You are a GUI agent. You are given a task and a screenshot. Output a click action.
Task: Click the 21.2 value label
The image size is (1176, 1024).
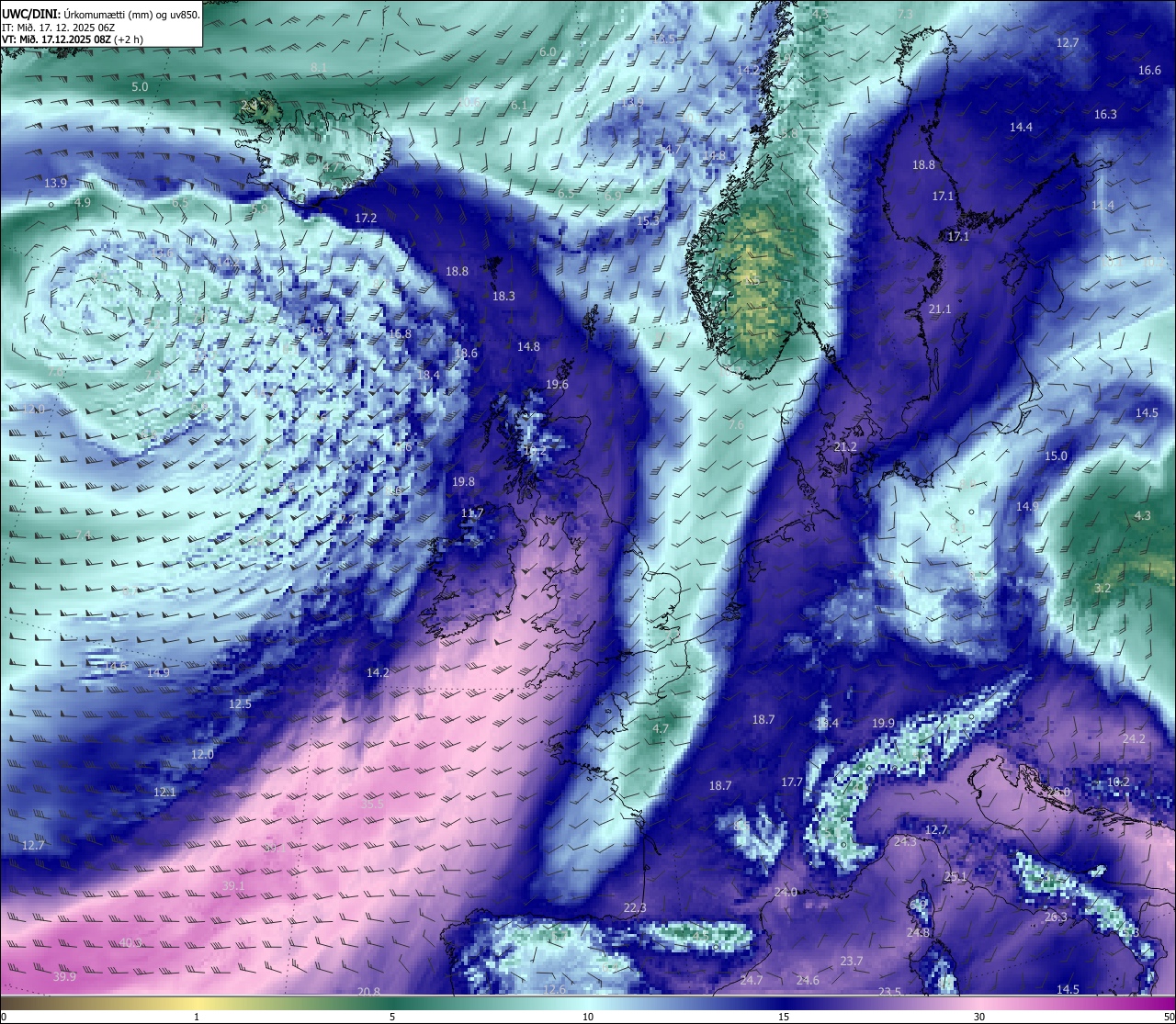(845, 447)
